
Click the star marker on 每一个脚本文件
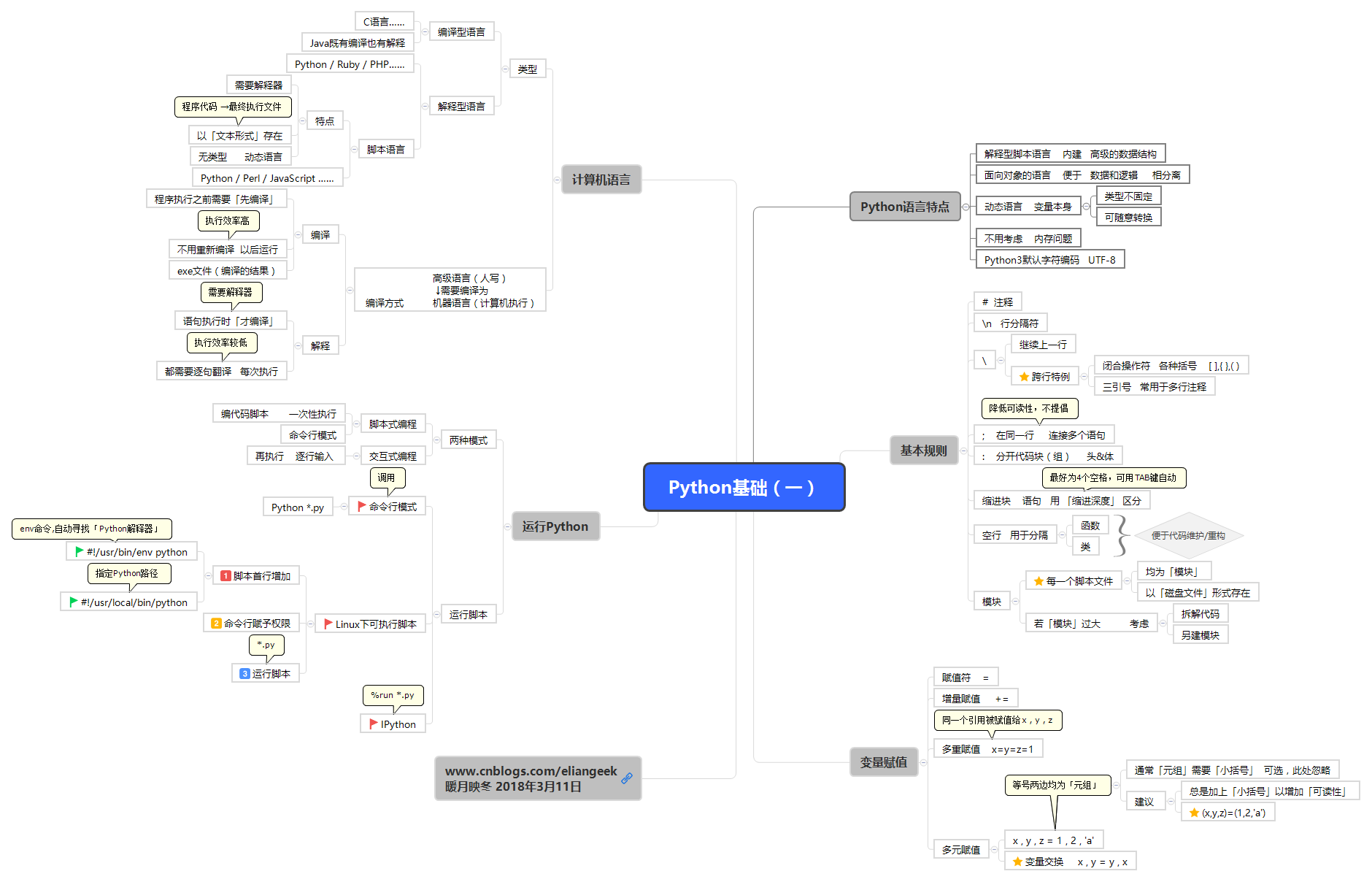(x=1038, y=580)
